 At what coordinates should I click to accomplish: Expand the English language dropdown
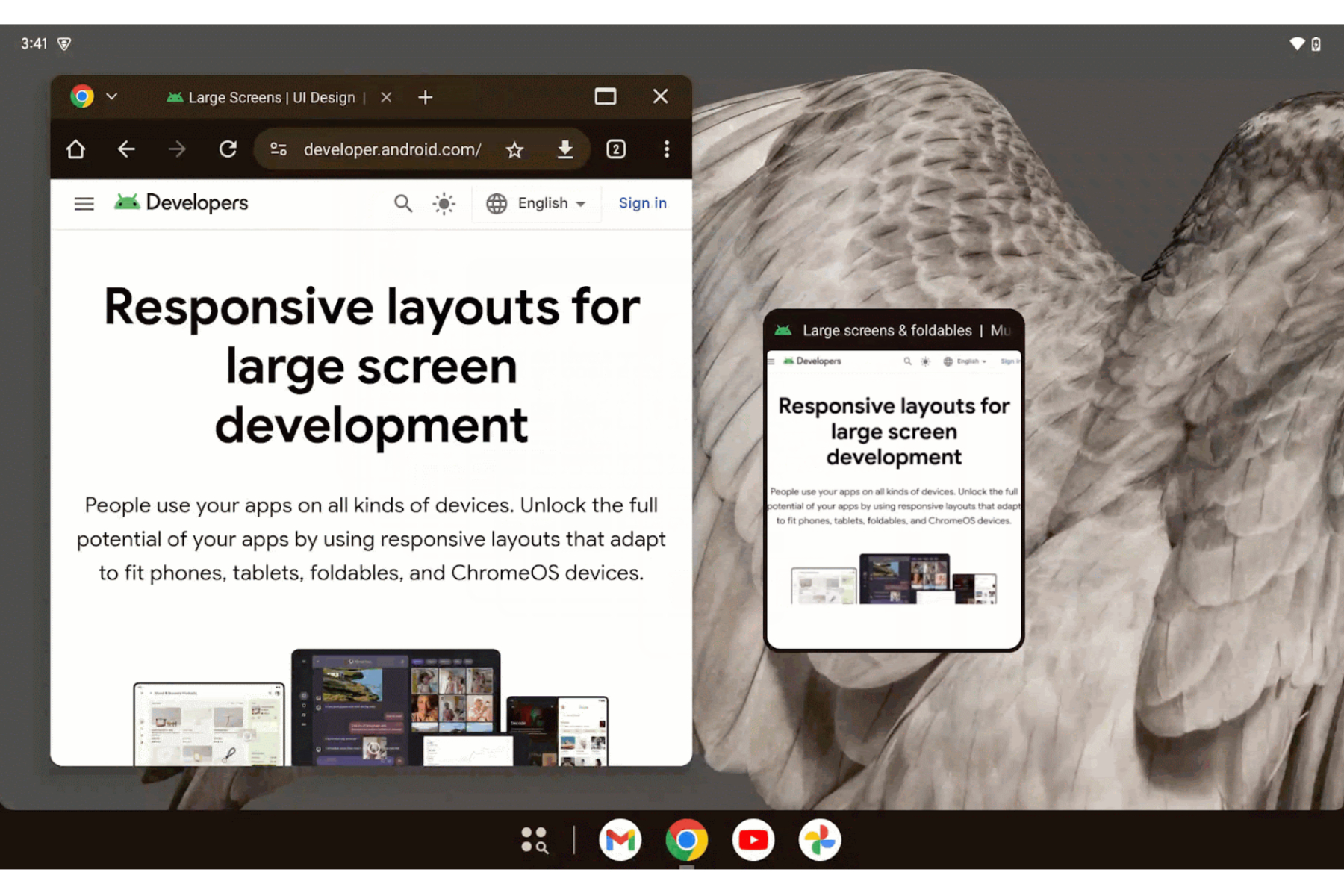click(x=537, y=203)
